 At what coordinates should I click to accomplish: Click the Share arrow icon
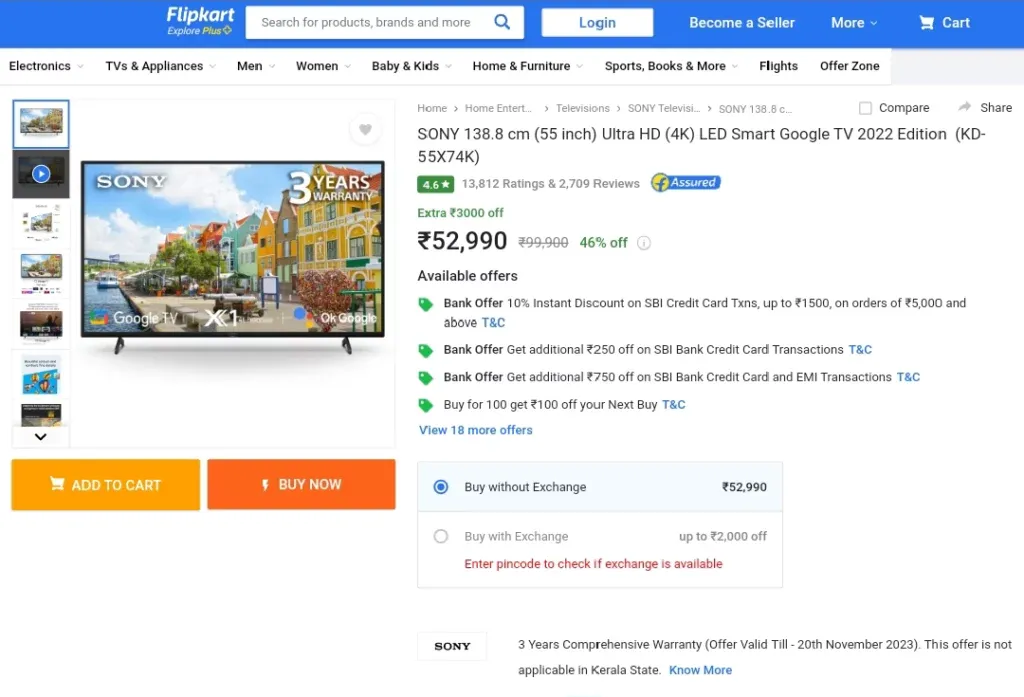coord(965,107)
